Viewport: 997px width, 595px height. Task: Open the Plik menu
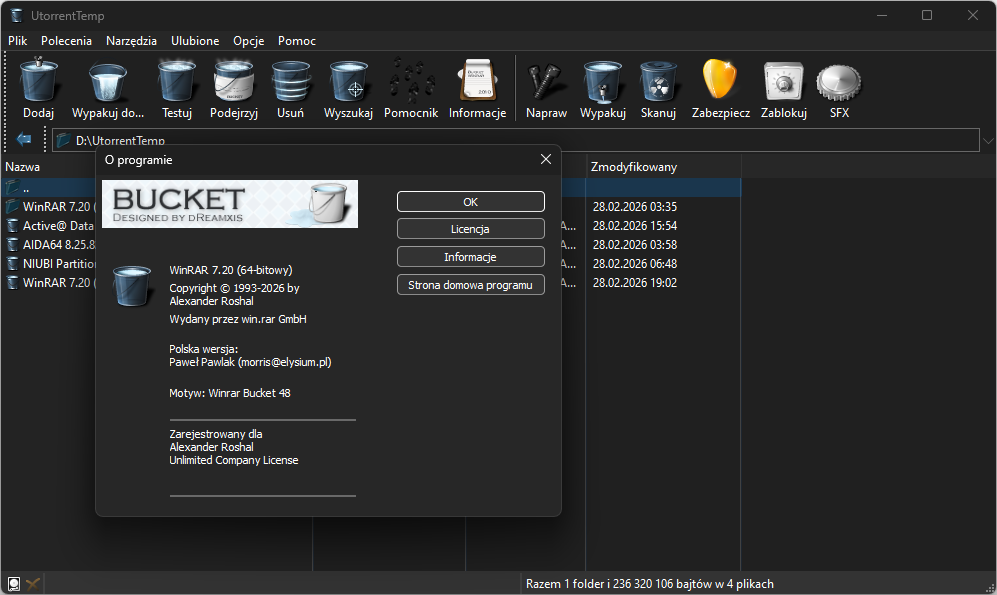pyautogui.click(x=17, y=41)
